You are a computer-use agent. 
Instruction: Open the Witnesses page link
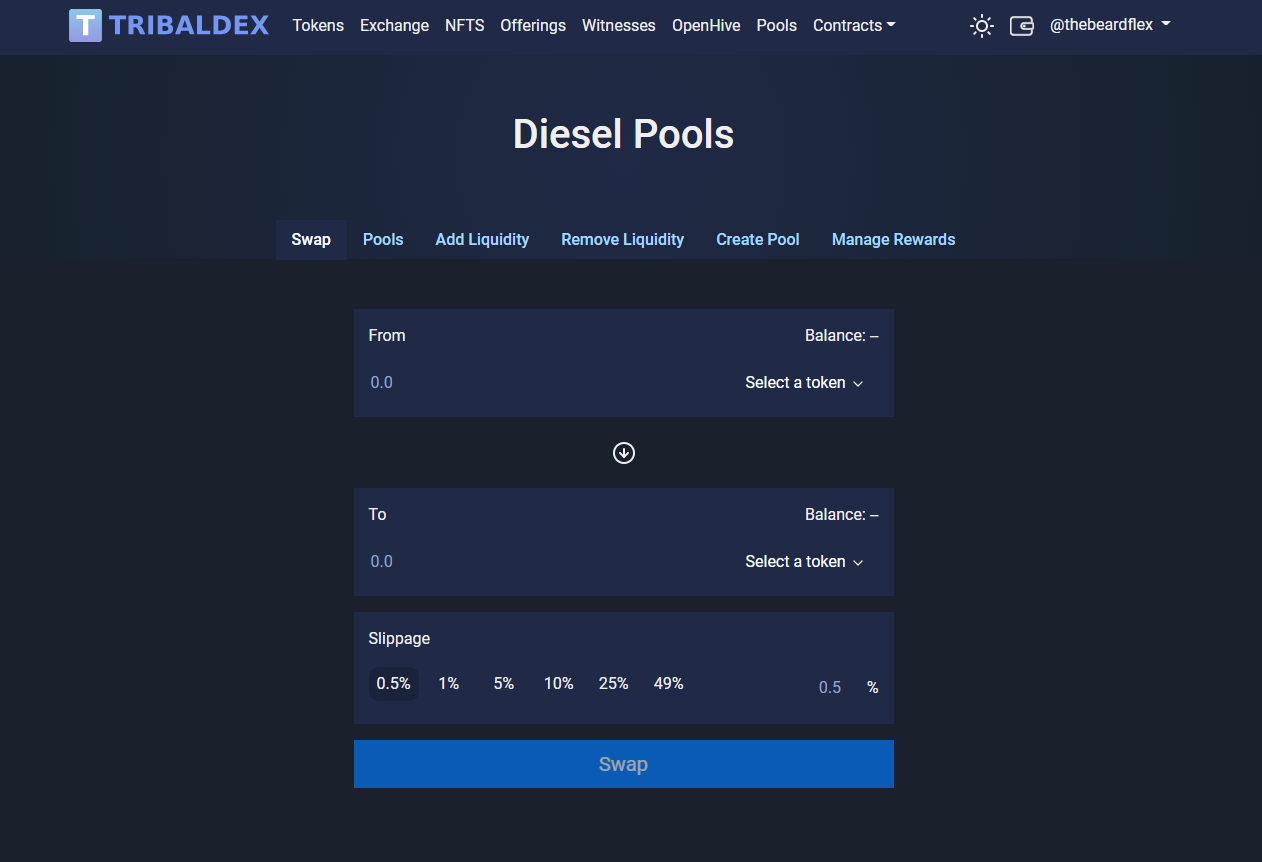[x=619, y=26]
